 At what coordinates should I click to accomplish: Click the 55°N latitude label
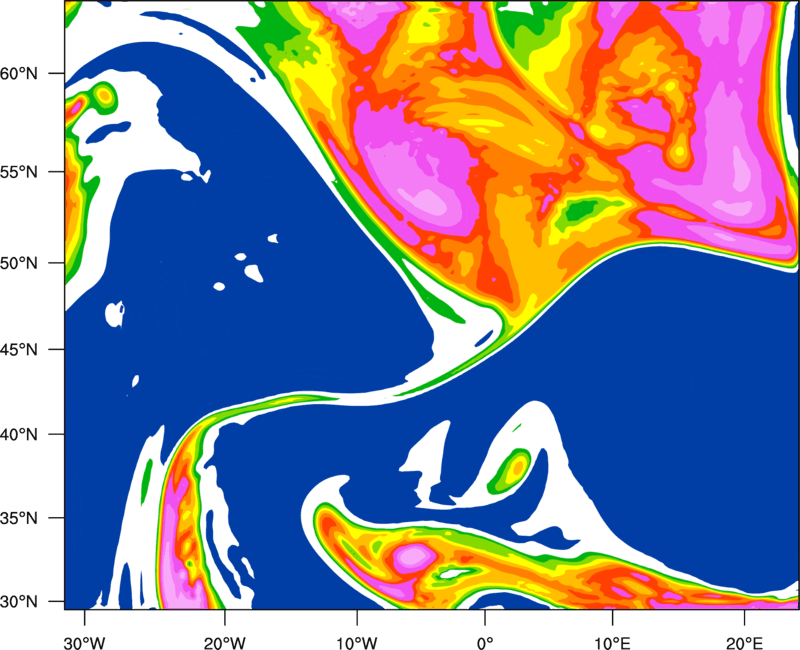click(x=19, y=172)
